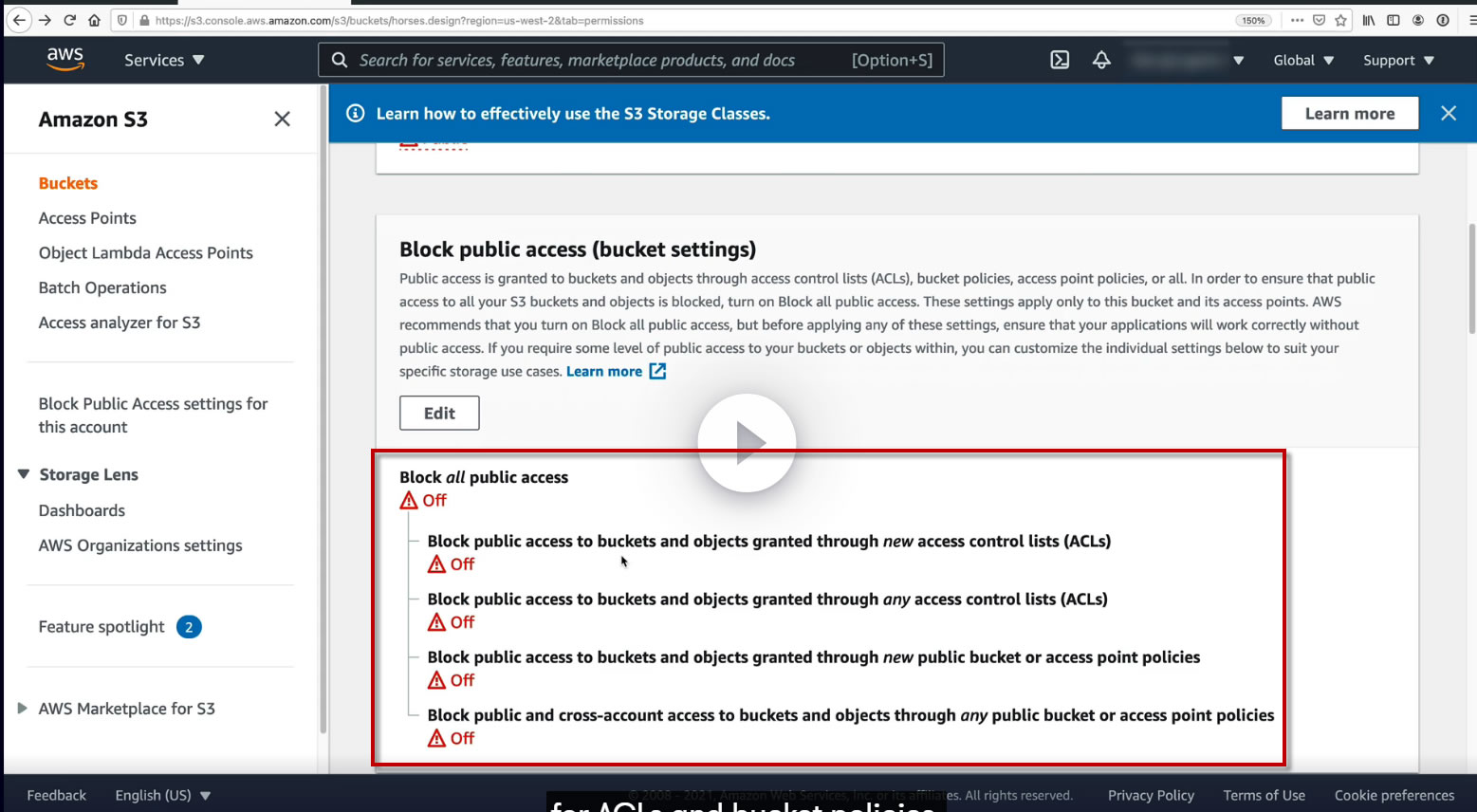Image resolution: width=1477 pixels, height=812 pixels.
Task: Select Batch Operations in sidebar
Action: (102, 287)
